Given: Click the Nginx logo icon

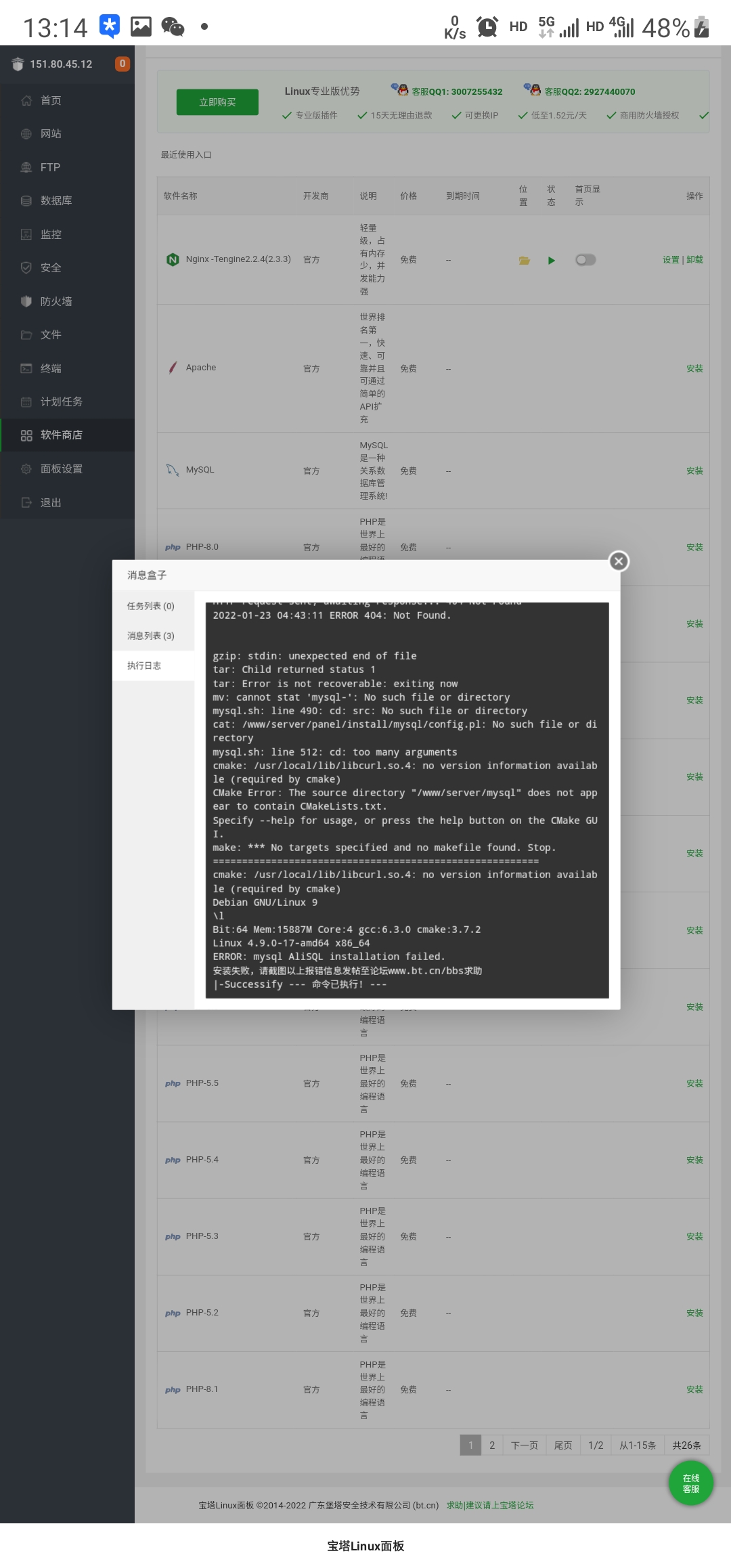Looking at the screenshot, I should tap(173, 259).
